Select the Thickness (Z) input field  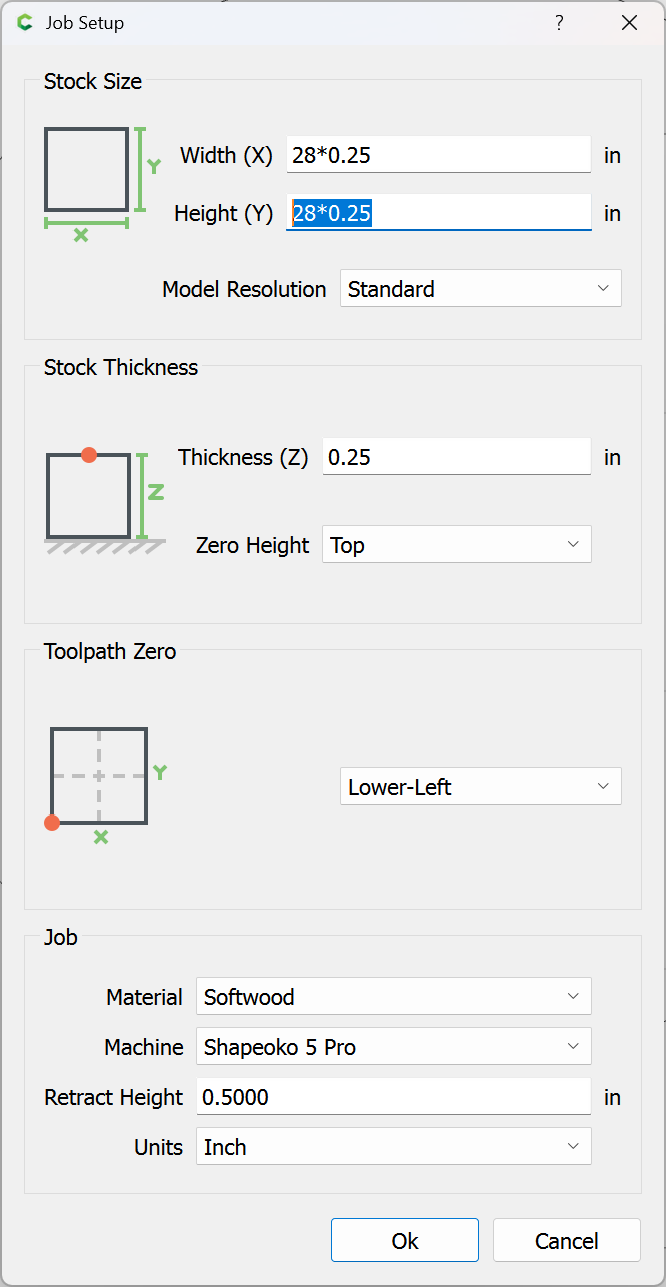pos(456,457)
